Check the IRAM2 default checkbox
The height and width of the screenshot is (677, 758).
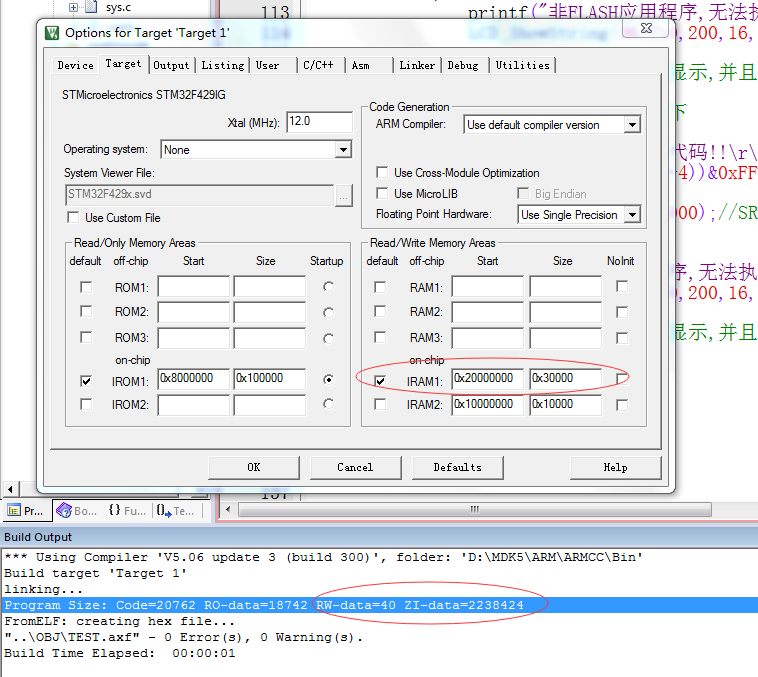(x=380, y=404)
